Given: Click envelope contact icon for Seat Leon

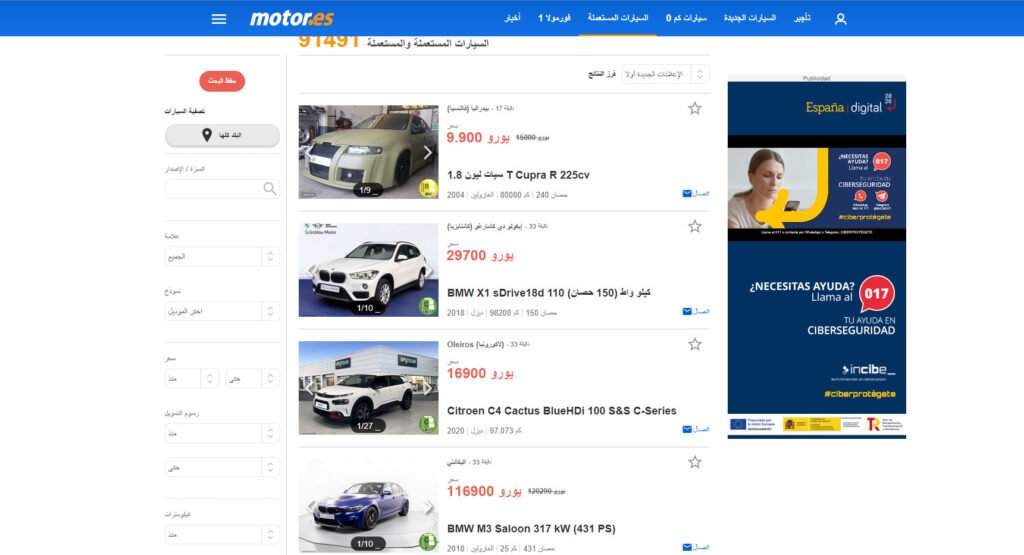Looking at the screenshot, I should (x=687, y=193).
